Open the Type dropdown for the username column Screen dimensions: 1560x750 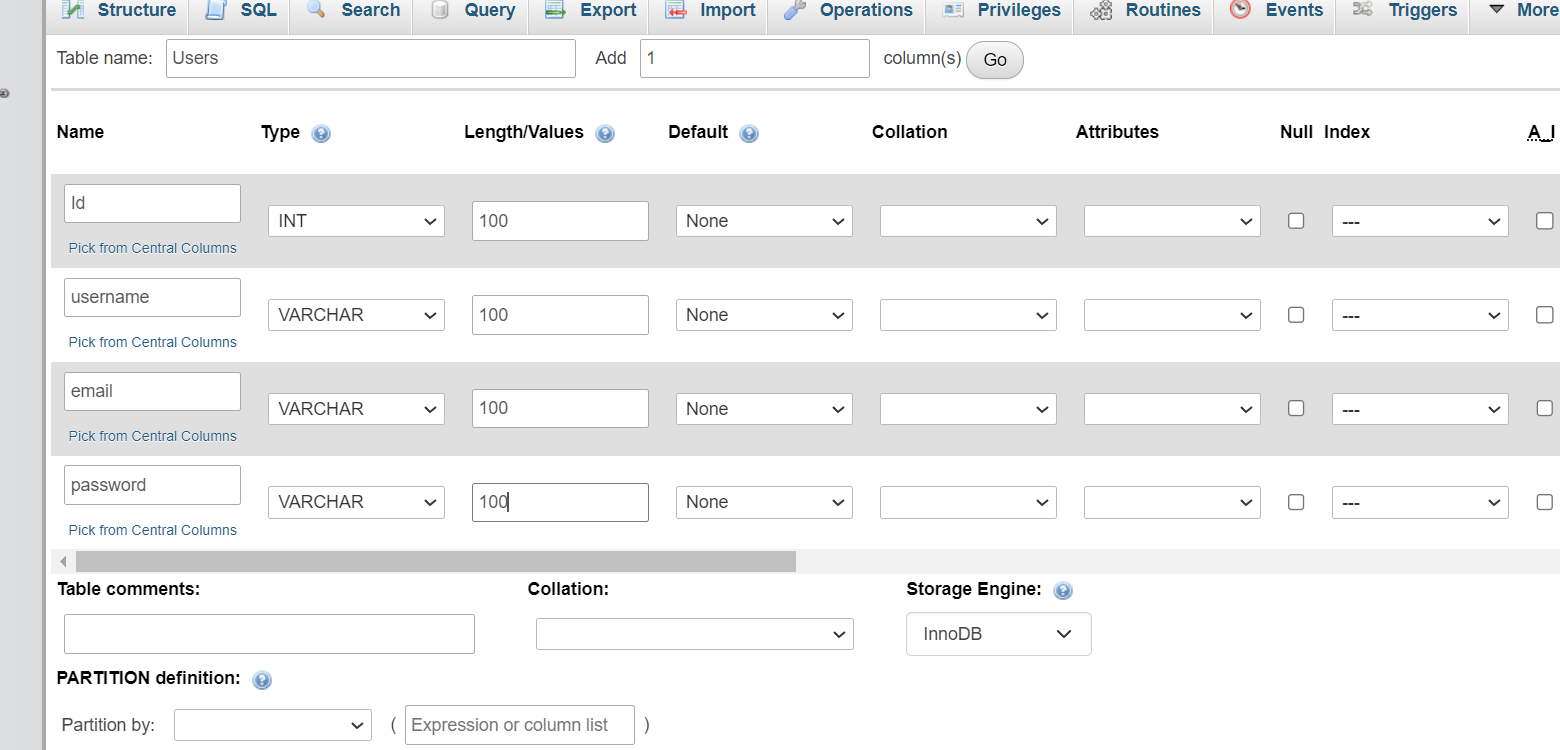pyautogui.click(x=356, y=315)
